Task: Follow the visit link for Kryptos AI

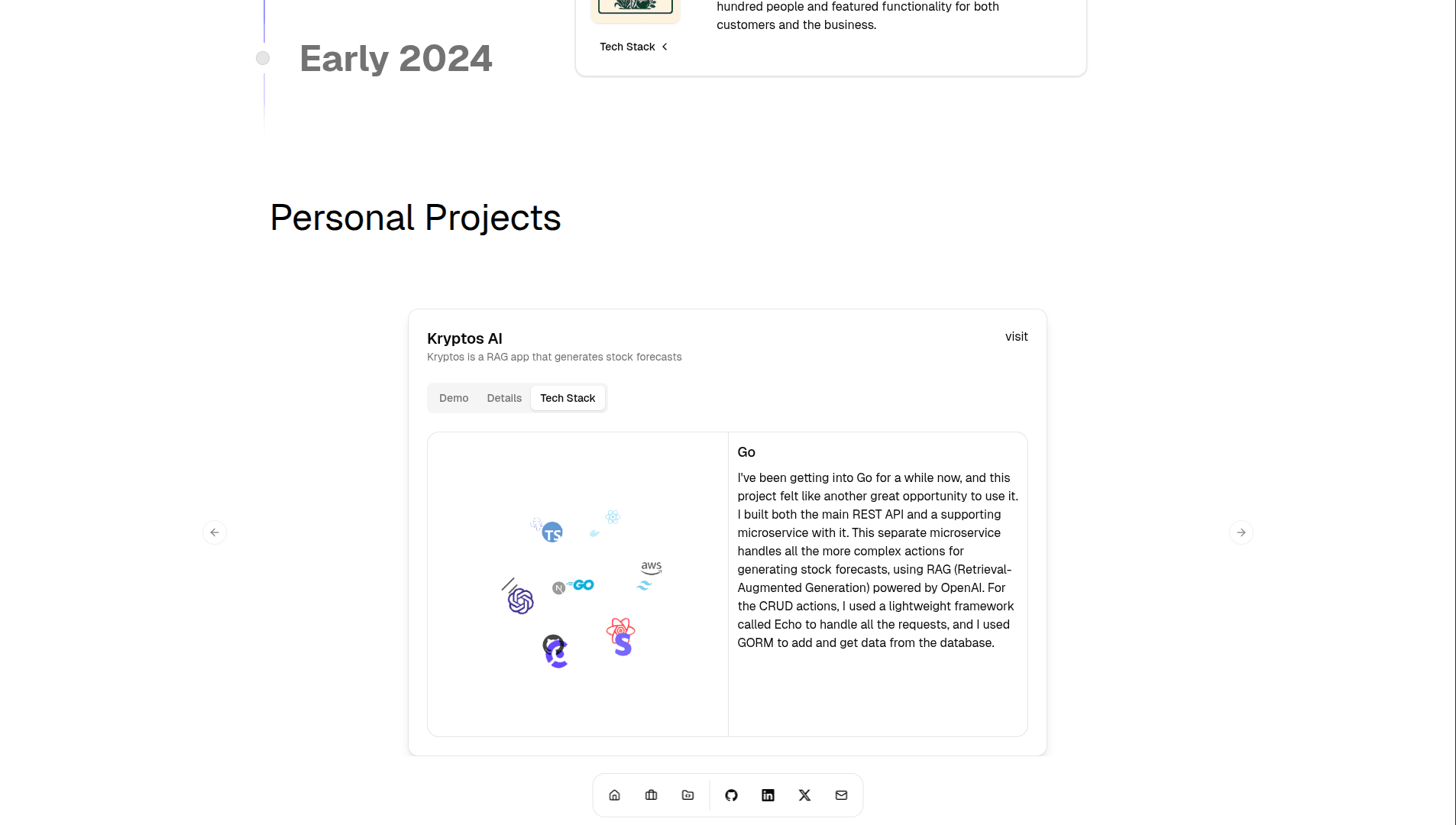Action: (1016, 337)
